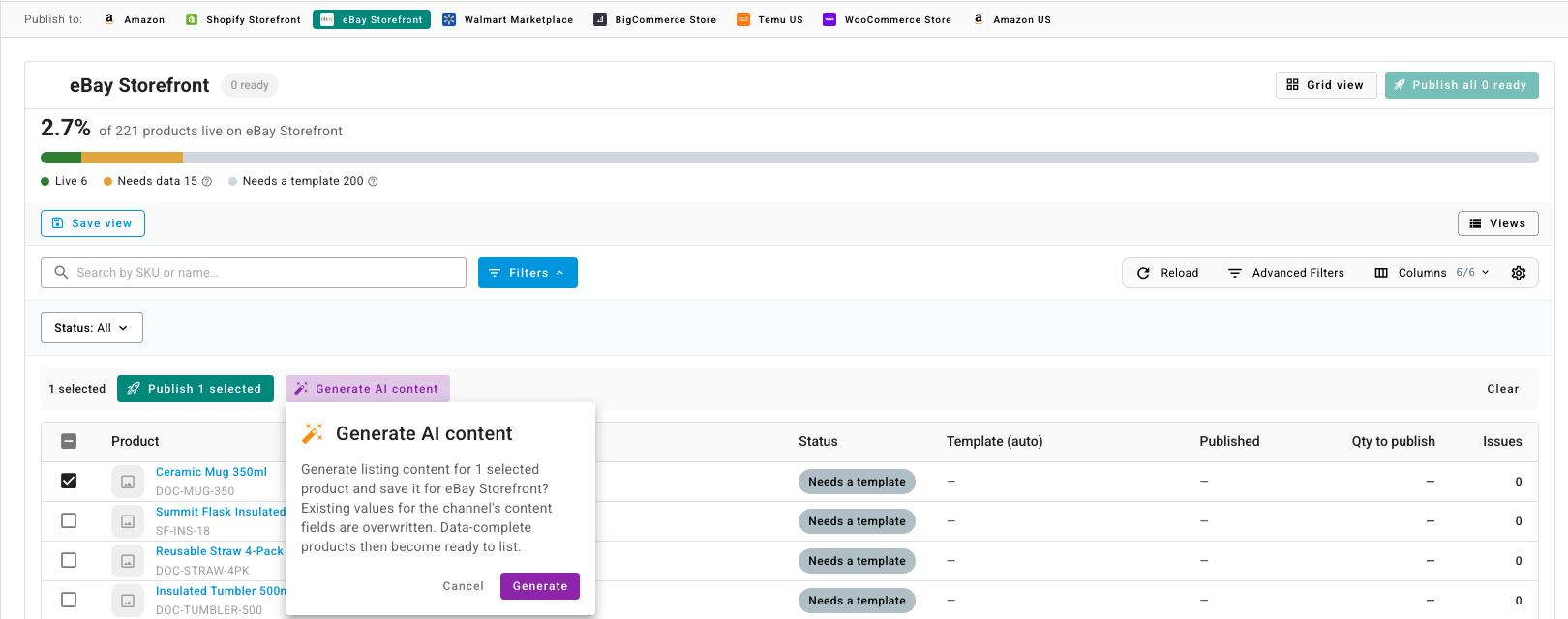Select the eBay Storefront tab
This screenshot has width=1568, height=619.
[372, 19]
